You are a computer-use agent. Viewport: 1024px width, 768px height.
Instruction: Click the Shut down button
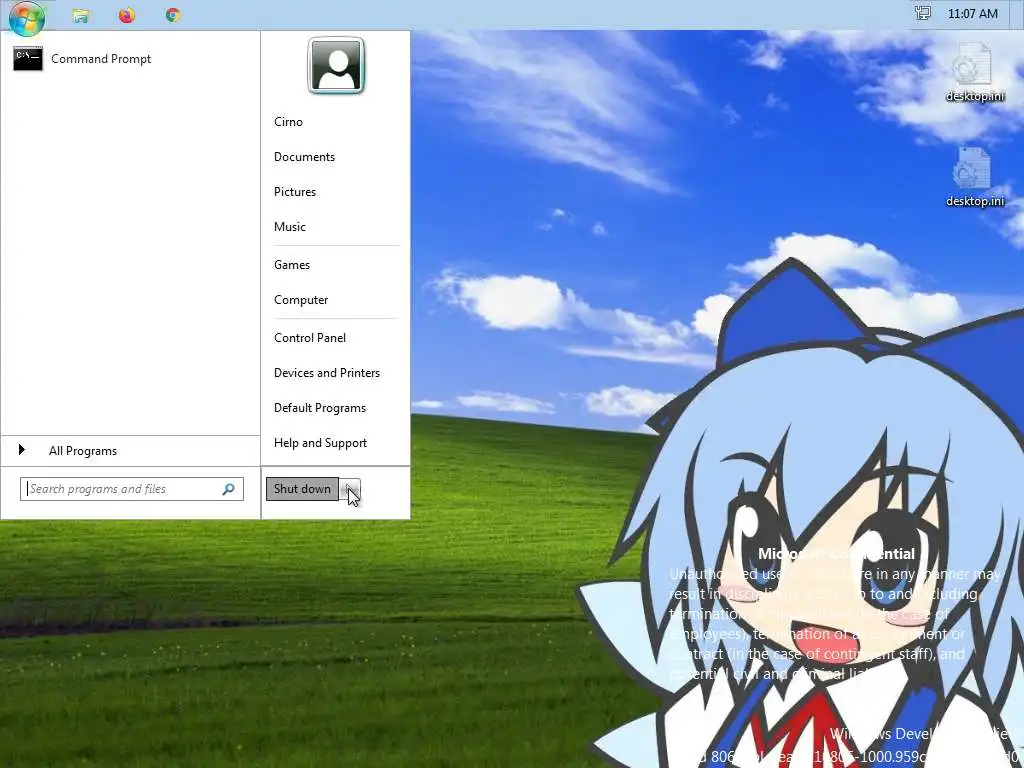[x=302, y=489]
